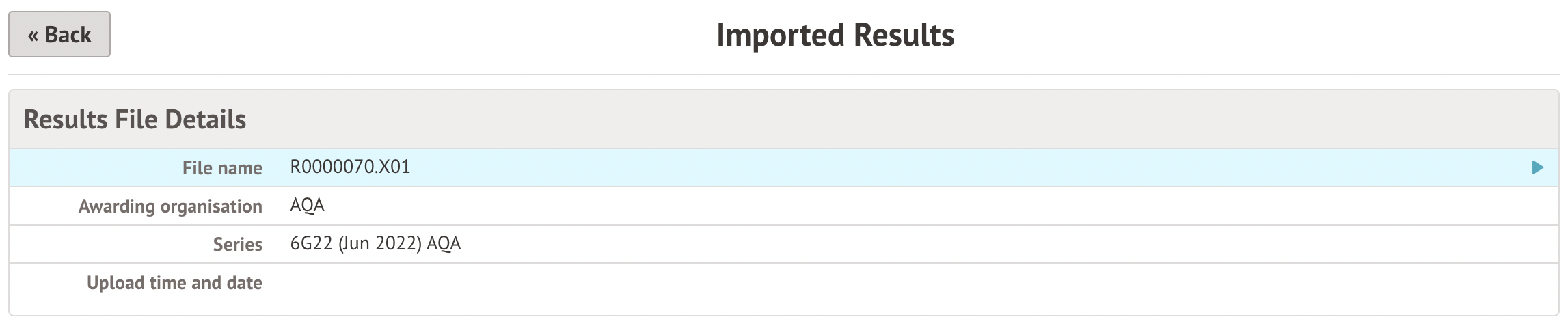This screenshot has height=328, width=1568.
Task: Click the File name label
Action: [x=222, y=168]
